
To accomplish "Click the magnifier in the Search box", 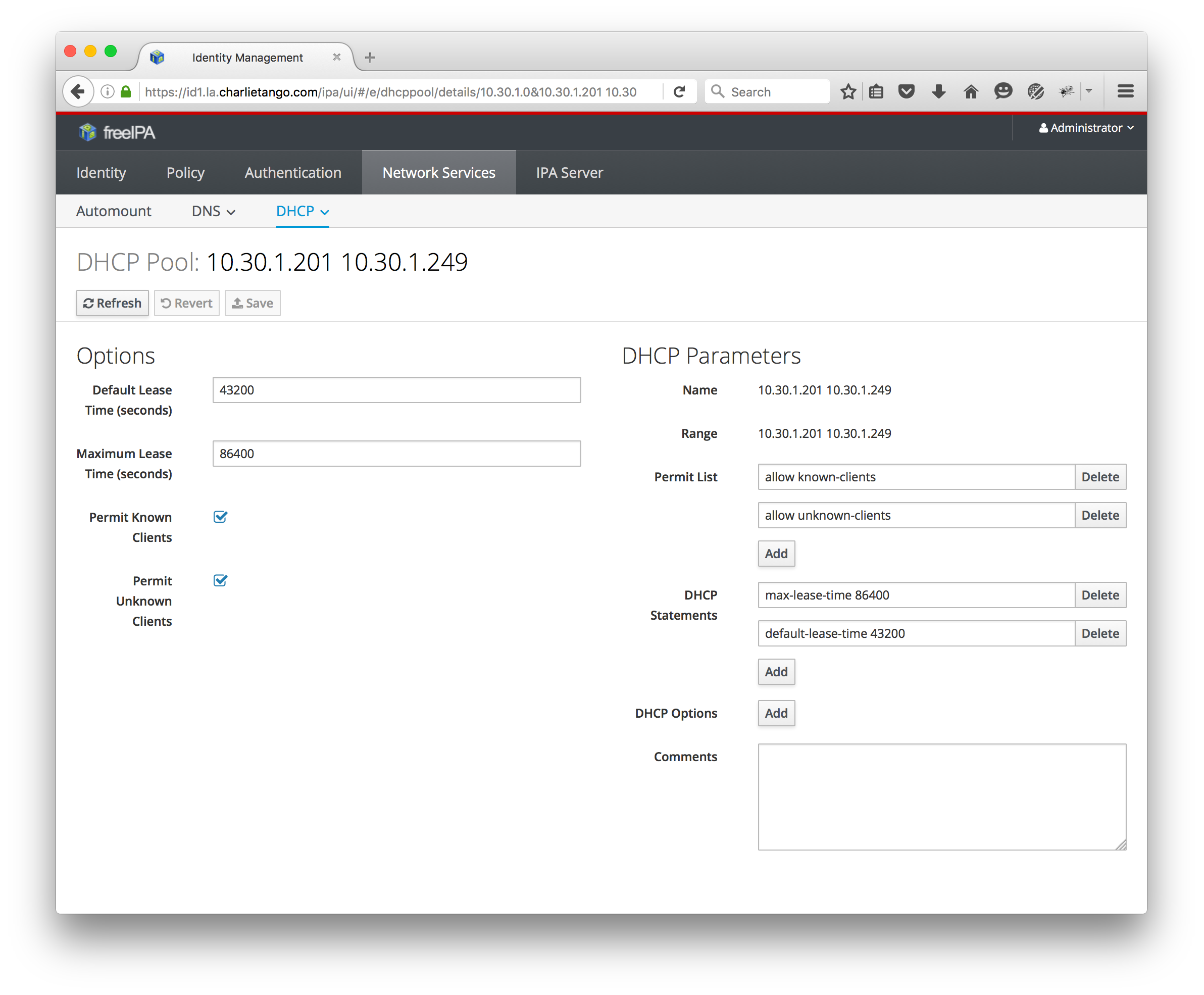I will tap(718, 92).
